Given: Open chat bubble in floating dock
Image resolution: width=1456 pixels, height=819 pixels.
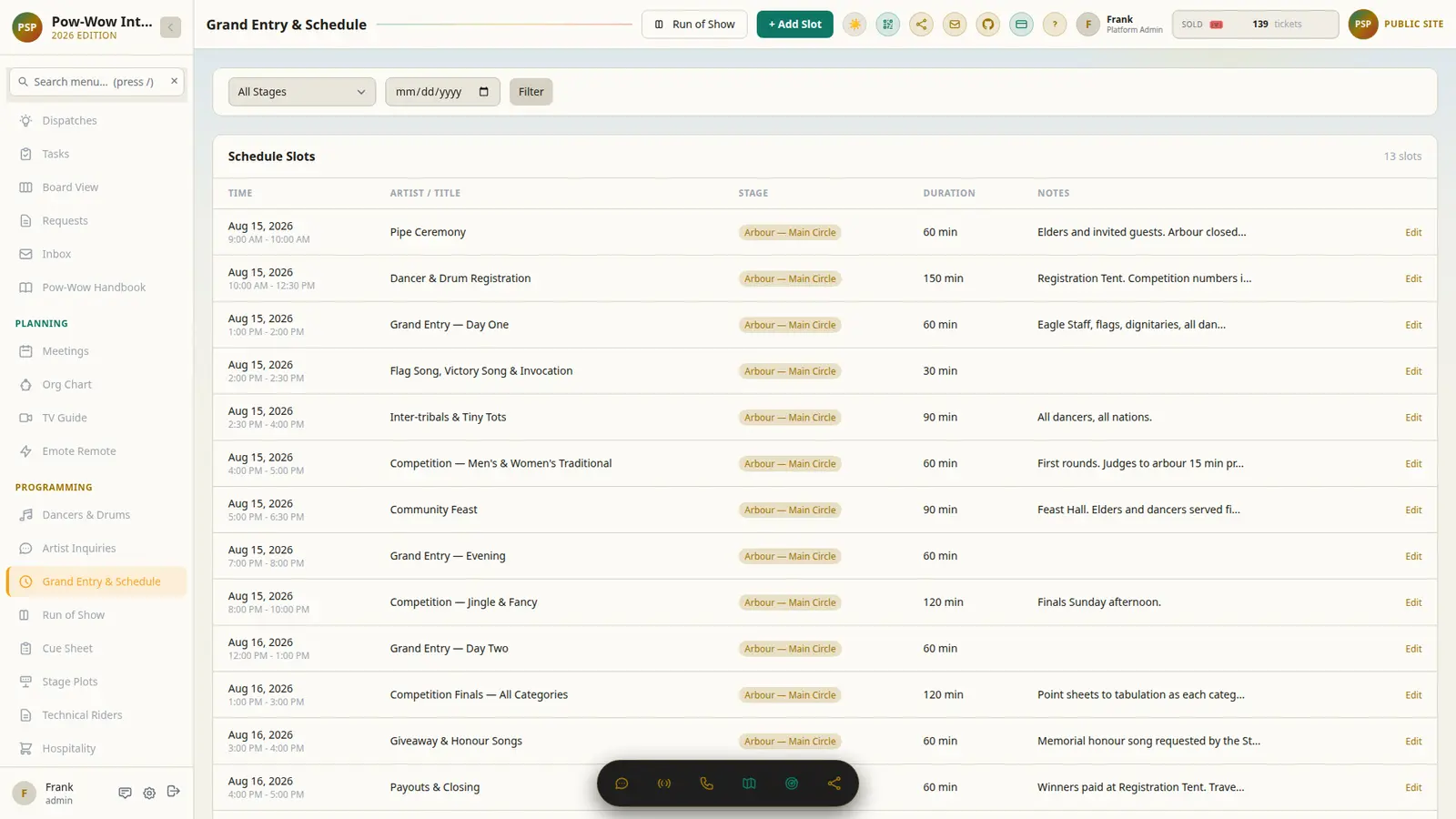Looking at the screenshot, I should [622, 784].
